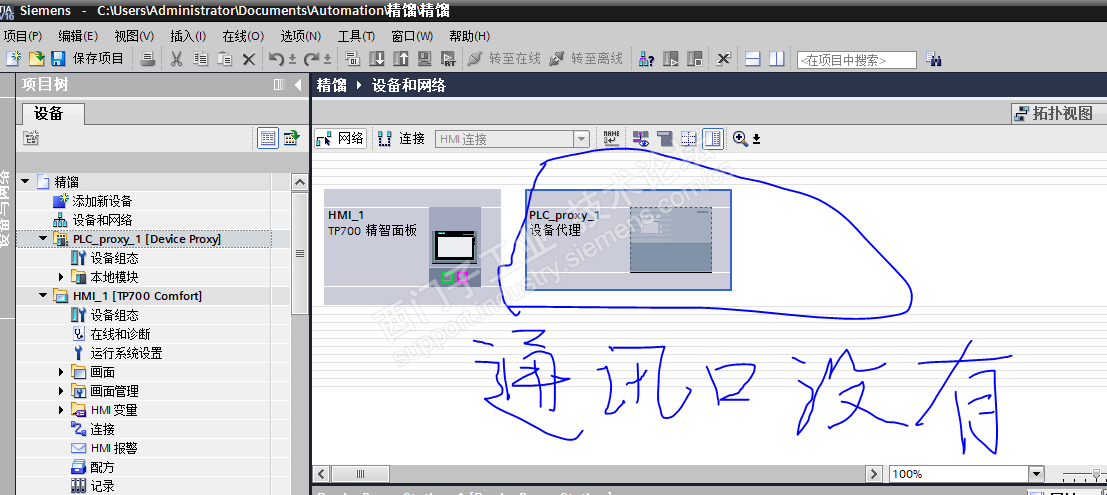1107x495 pixels.
Task: Split editor space horizontally
Action: coord(753,59)
